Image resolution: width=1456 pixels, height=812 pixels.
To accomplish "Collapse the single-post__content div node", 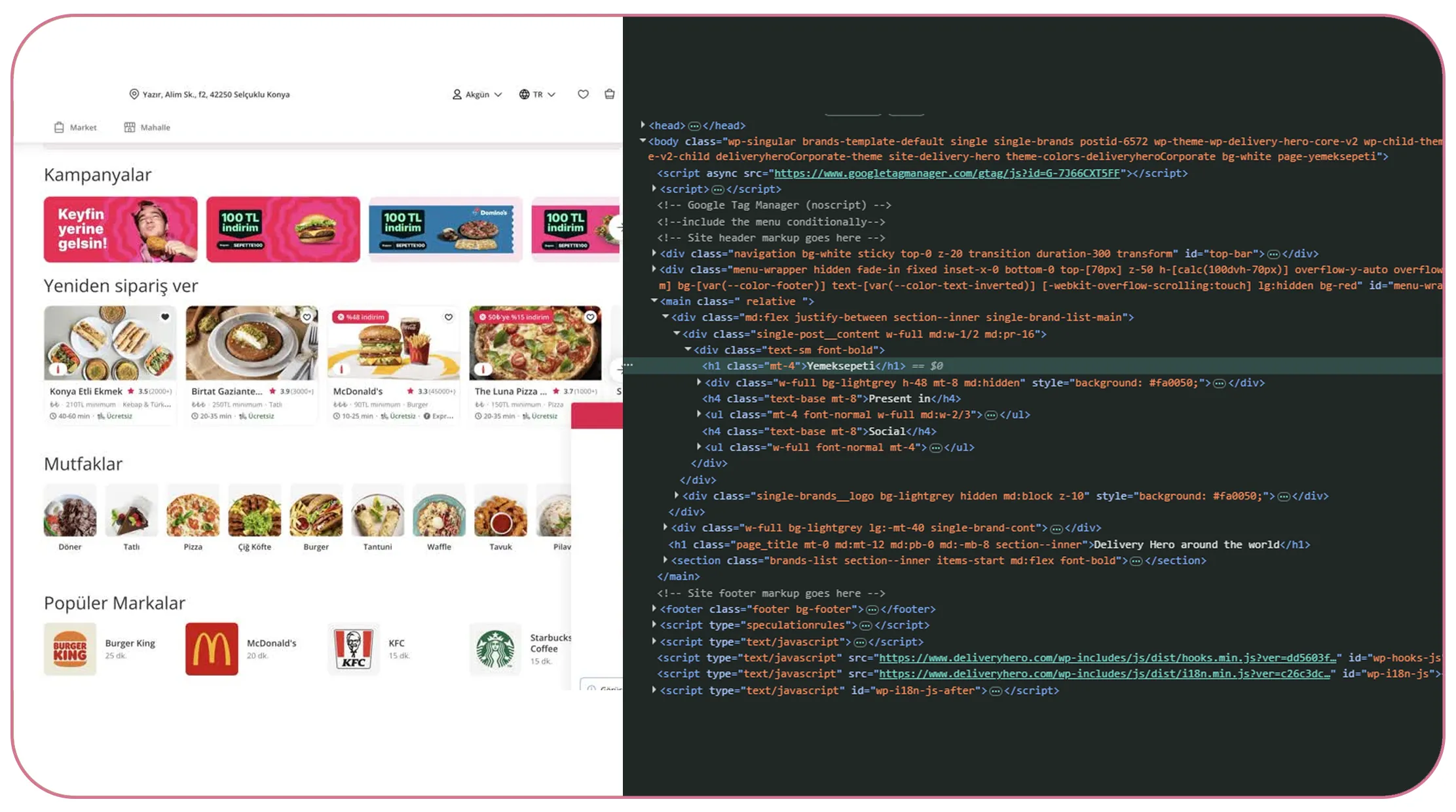I will pyautogui.click(x=677, y=333).
